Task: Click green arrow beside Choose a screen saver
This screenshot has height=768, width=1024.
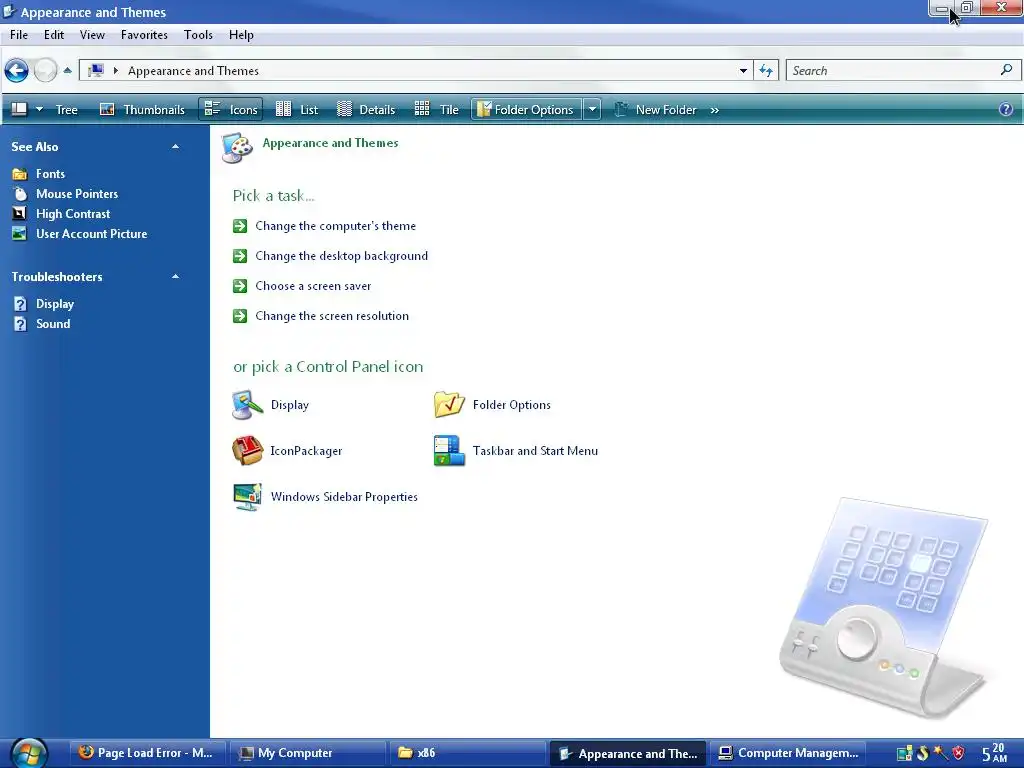Action: pos(240,286)
